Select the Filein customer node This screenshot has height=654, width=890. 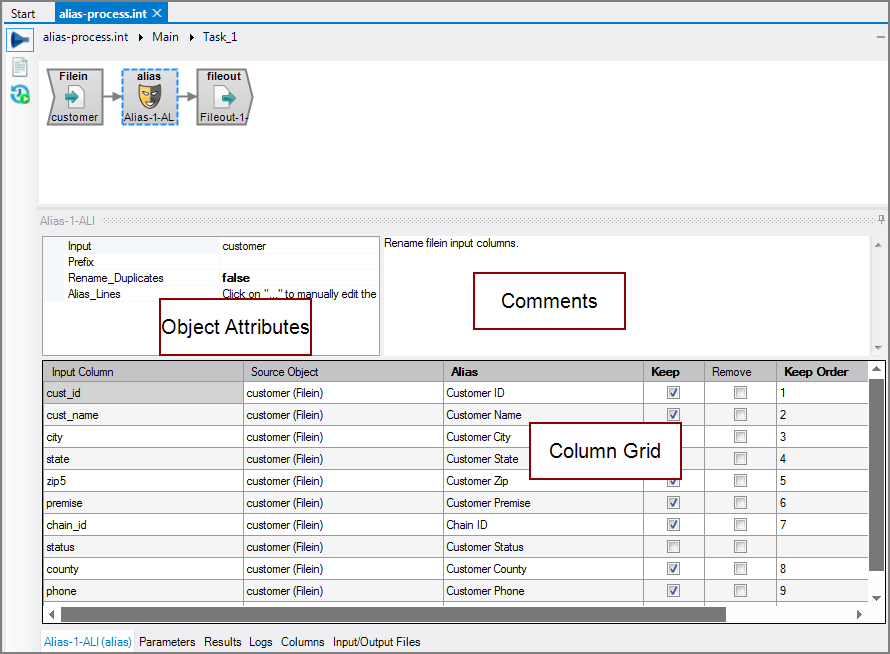[75, 97]
